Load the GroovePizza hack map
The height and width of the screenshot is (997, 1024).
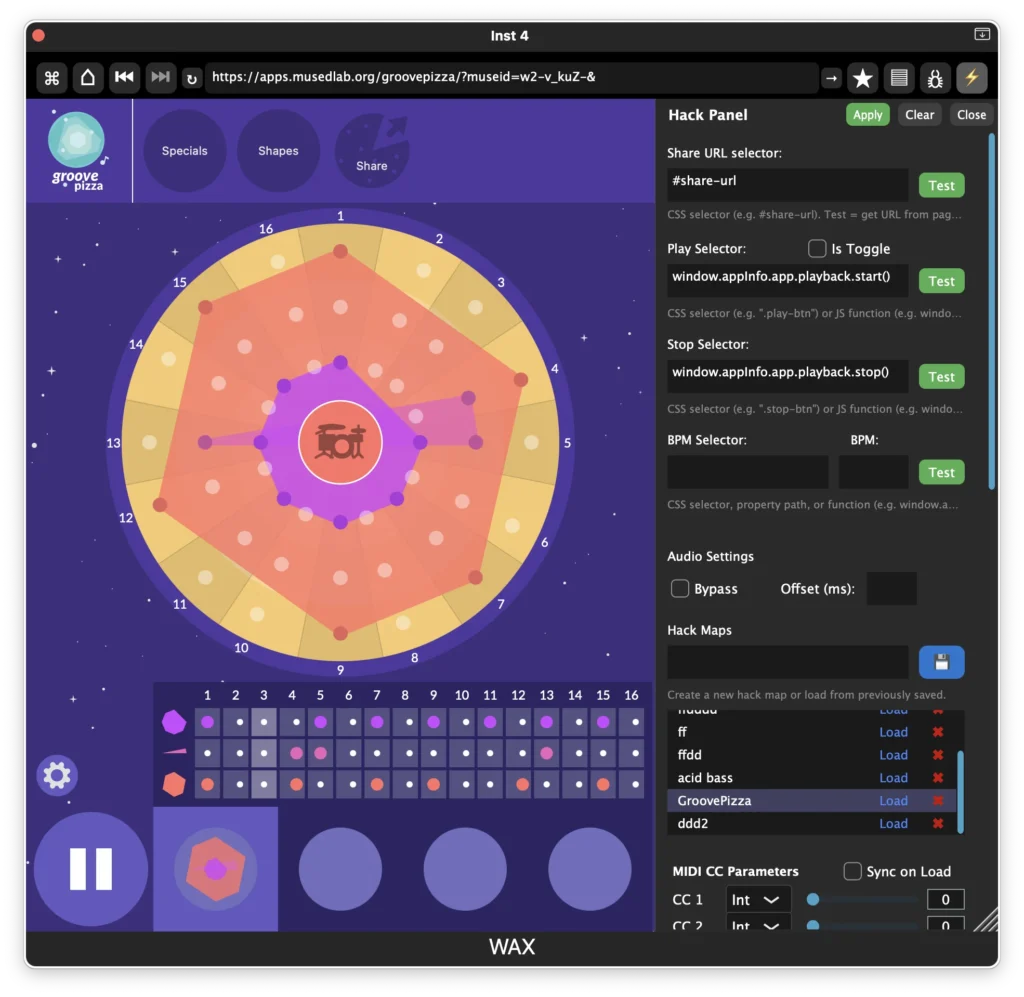[x=893, y=801]
